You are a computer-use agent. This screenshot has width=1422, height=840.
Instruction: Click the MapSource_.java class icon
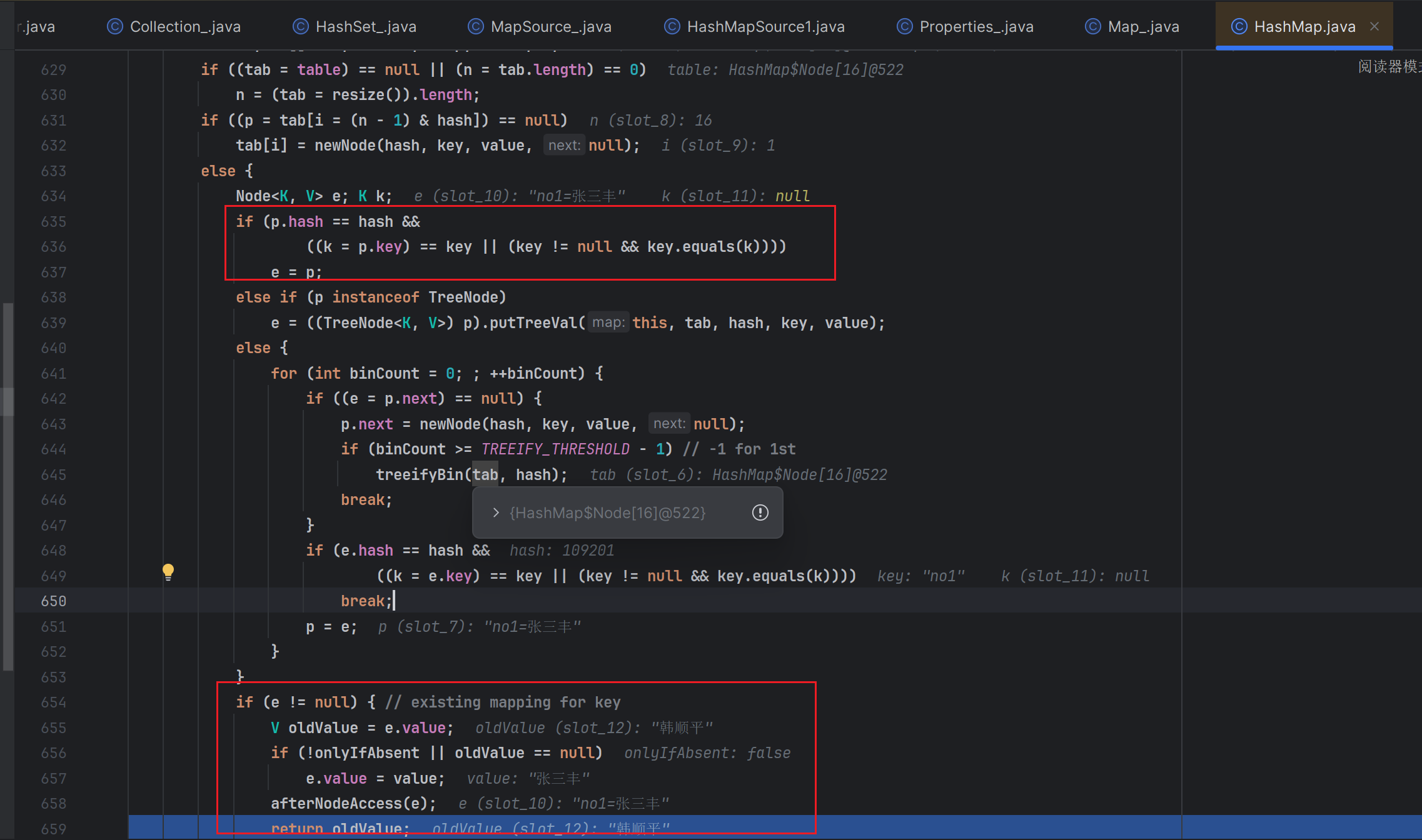point(476,27)
